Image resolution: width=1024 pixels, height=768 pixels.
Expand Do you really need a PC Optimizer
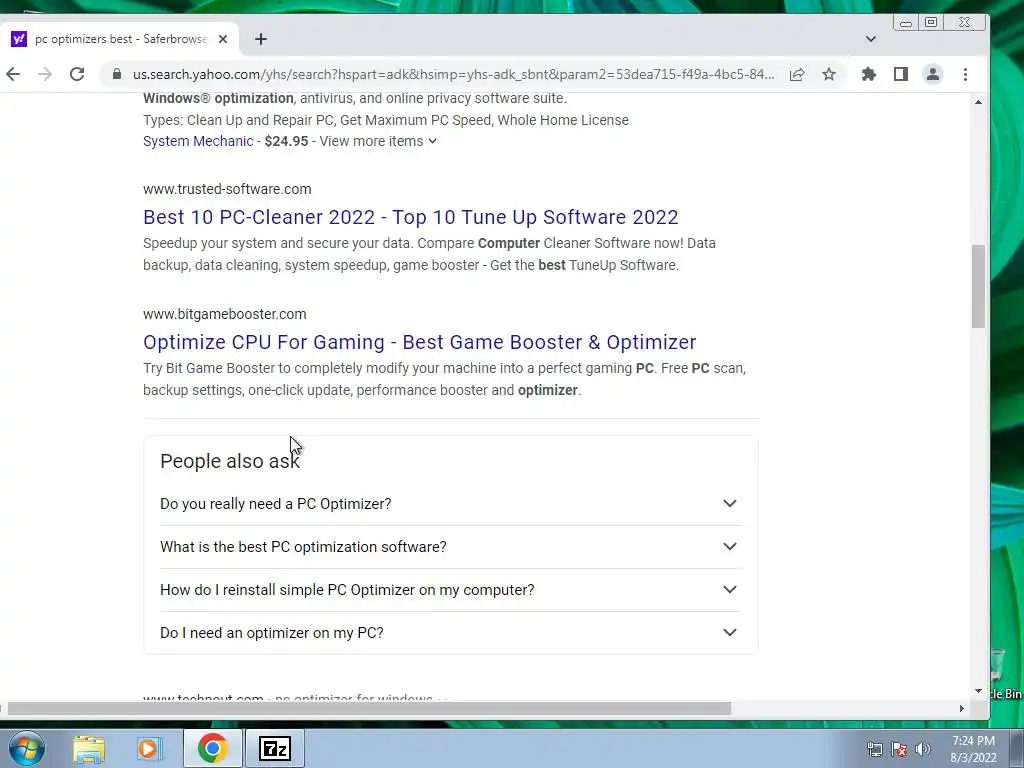(x=450, y=504)
